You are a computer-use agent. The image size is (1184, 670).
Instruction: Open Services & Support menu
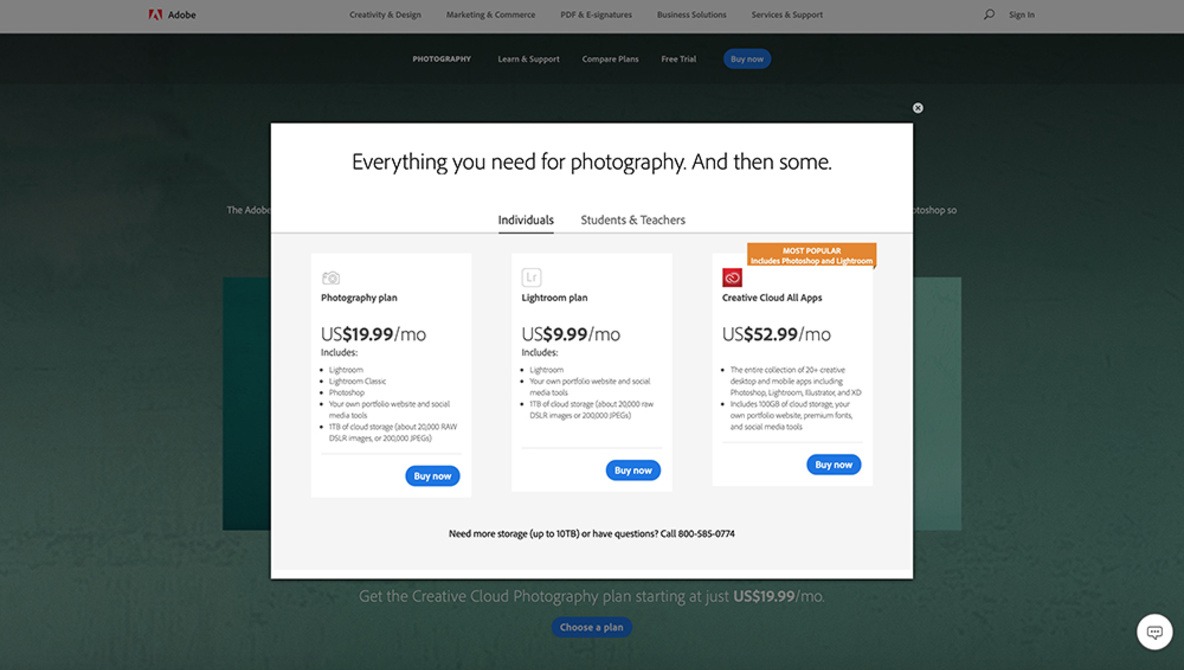(x=787, y=14)
